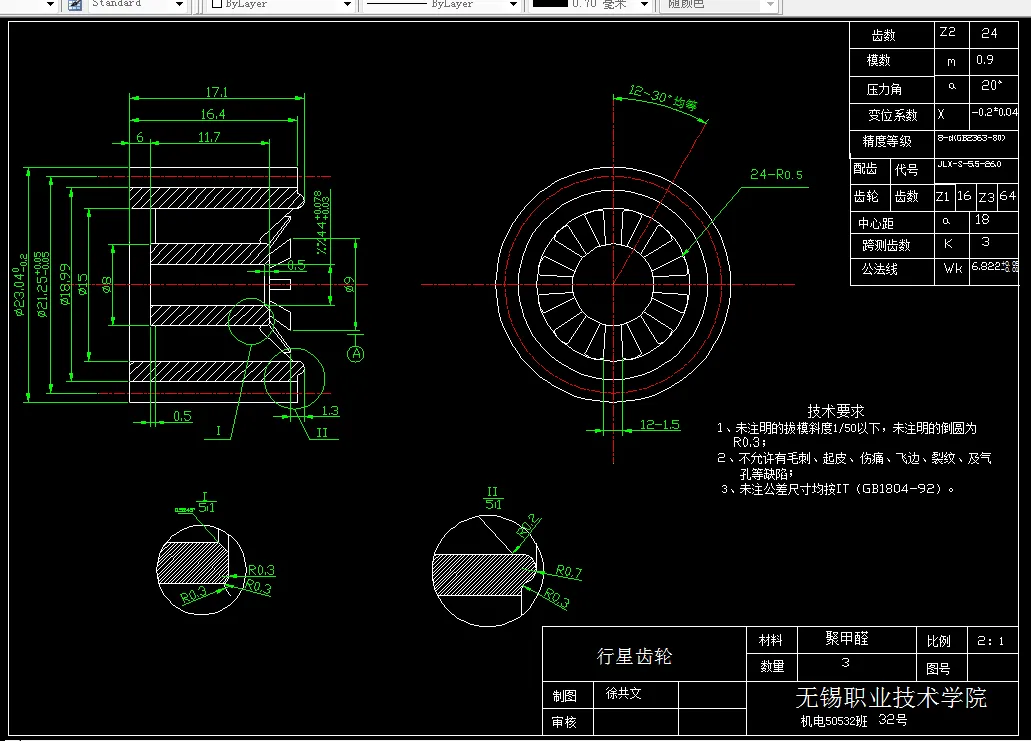Screen dimensions: 1031x741
Task: Click the 公法线 table cell
Action: [x=892, y=270]
